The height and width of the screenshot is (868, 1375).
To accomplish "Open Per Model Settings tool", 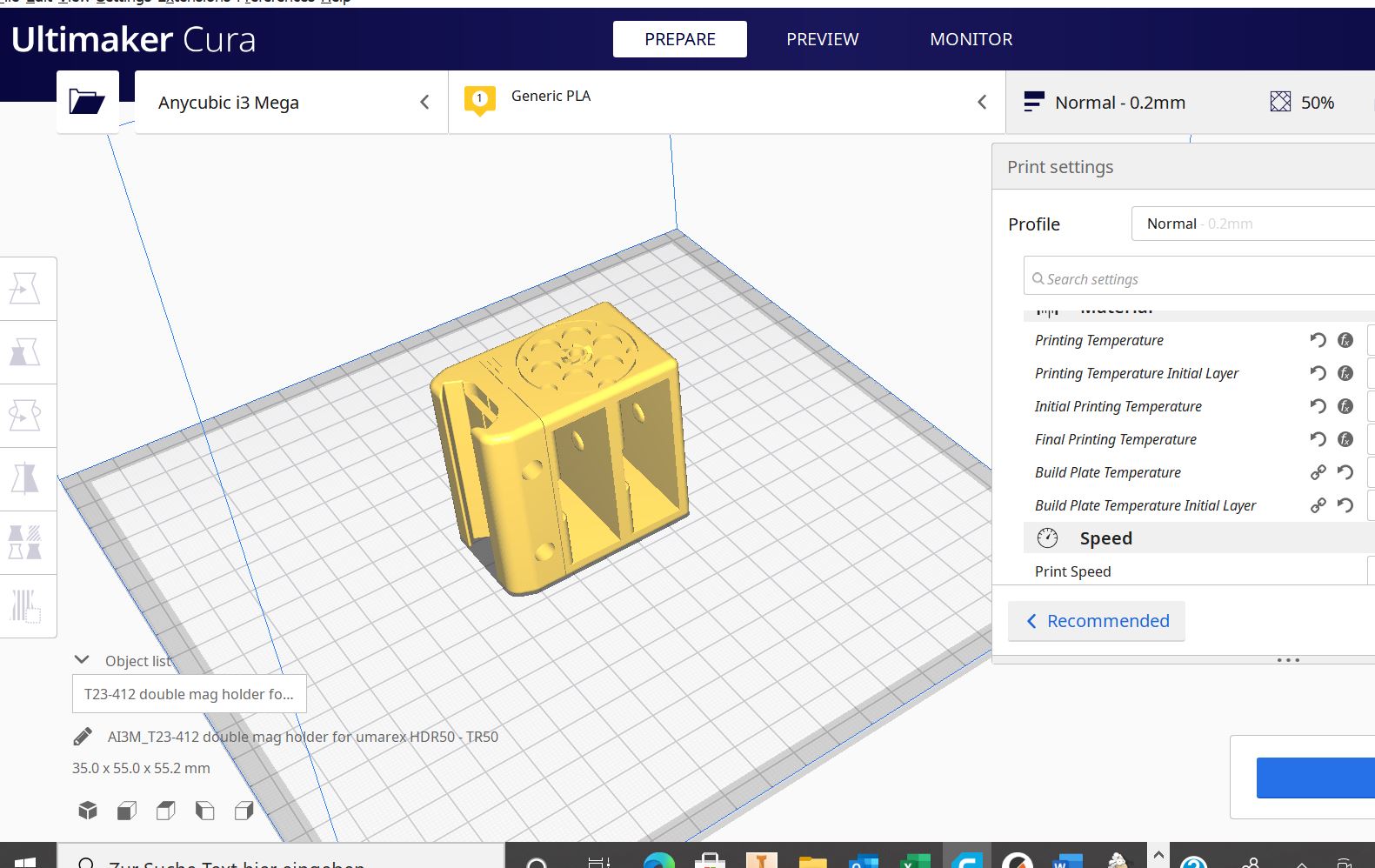I will [25, 542].
